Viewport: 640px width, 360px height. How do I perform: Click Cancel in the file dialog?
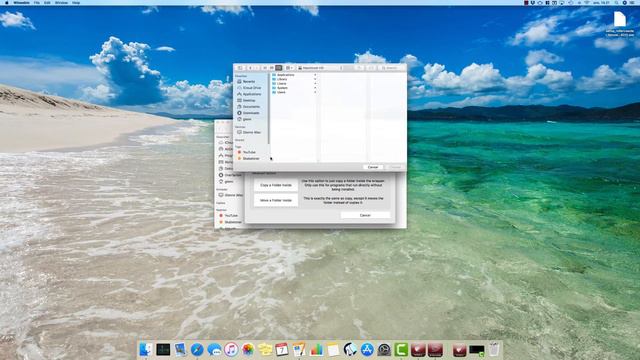click(373, 167)
